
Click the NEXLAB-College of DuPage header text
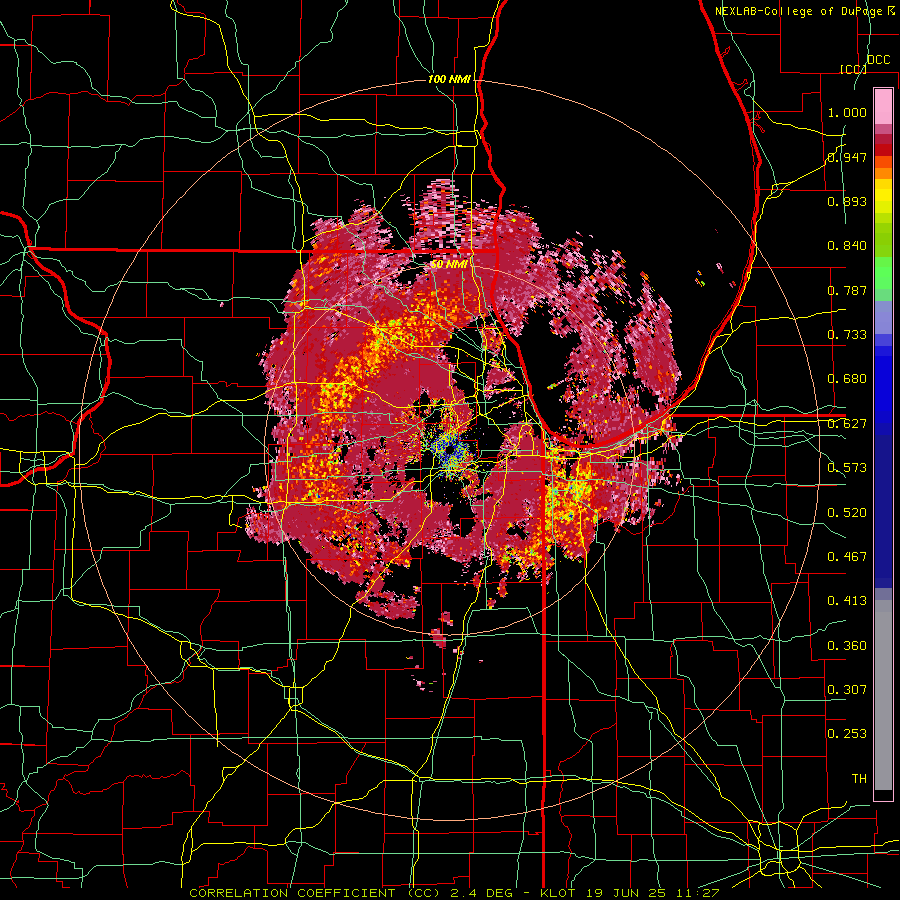(804, 10)
